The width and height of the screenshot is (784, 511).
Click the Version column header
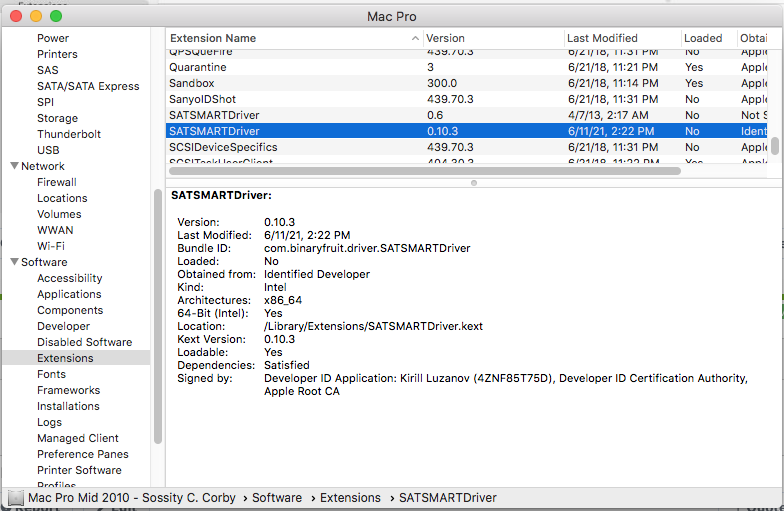coord(493,38)
